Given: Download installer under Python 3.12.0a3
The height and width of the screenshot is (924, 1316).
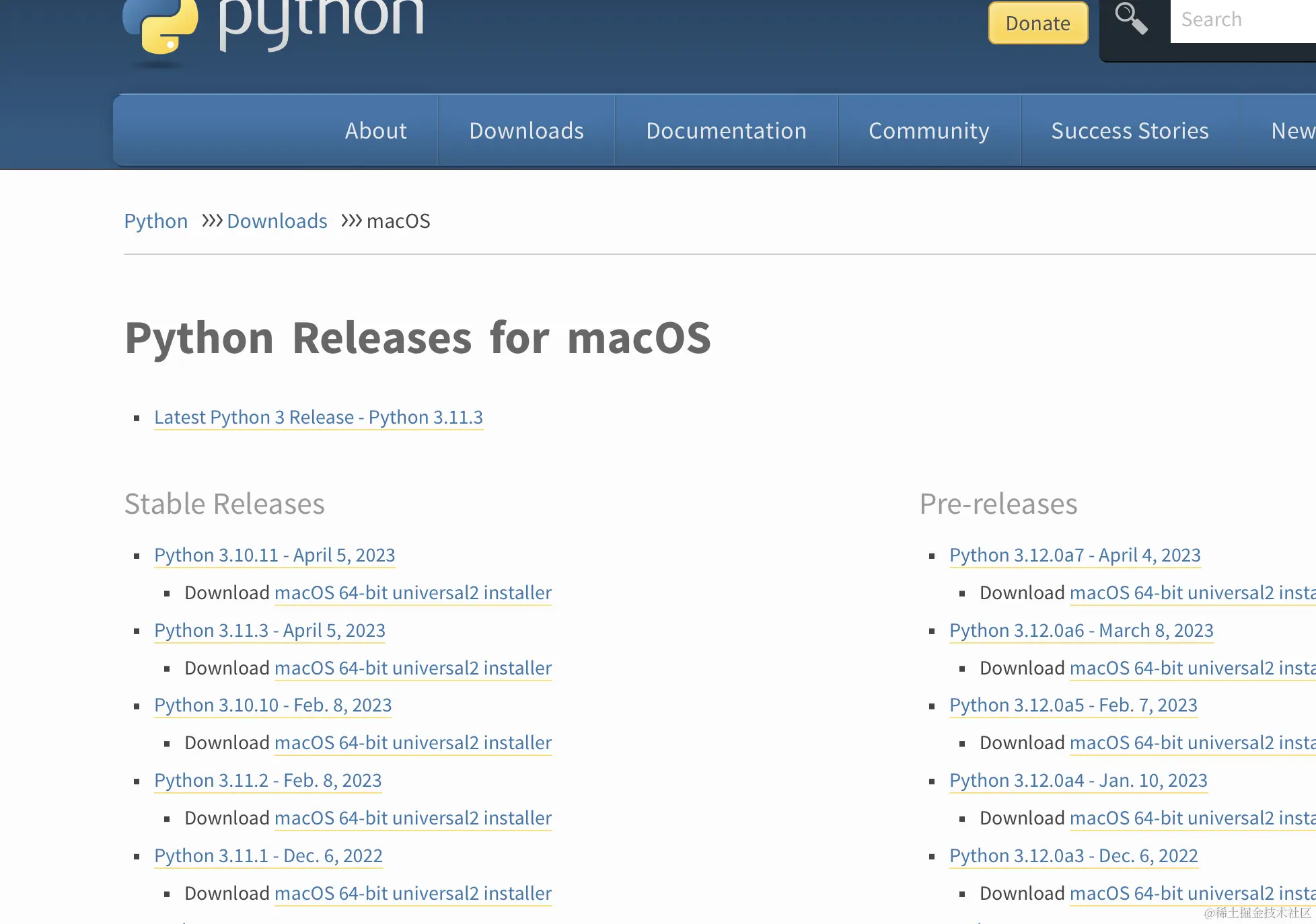Looking at the screenshot, I should (1193, 893).
